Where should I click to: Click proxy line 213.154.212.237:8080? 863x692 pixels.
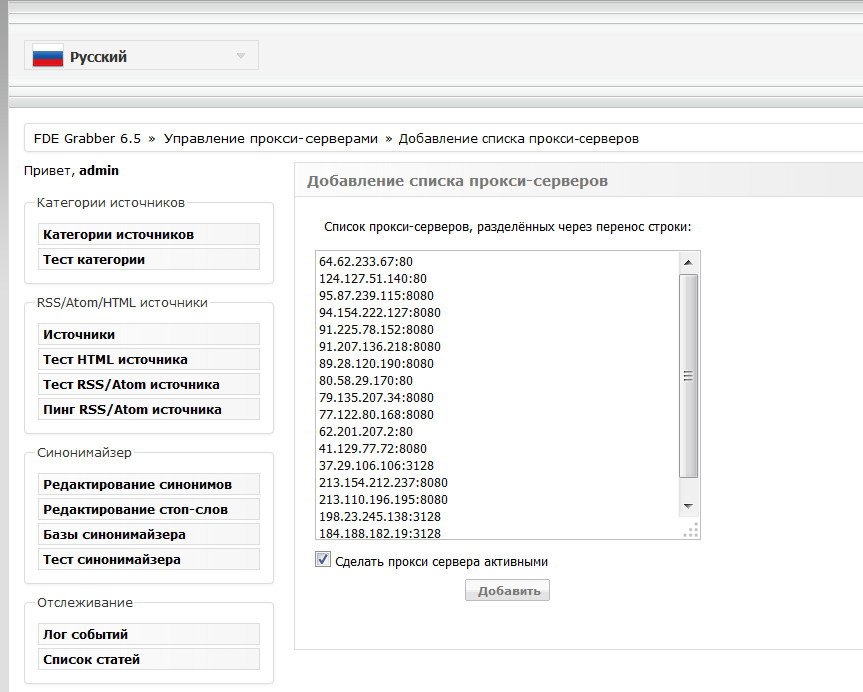383,483
